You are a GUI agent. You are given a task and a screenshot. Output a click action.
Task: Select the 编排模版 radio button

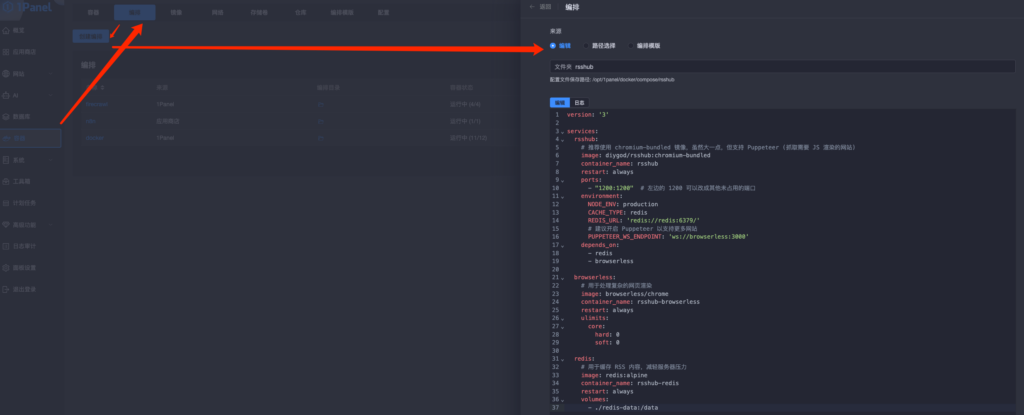pyautogui.click(x=631, y=45)
